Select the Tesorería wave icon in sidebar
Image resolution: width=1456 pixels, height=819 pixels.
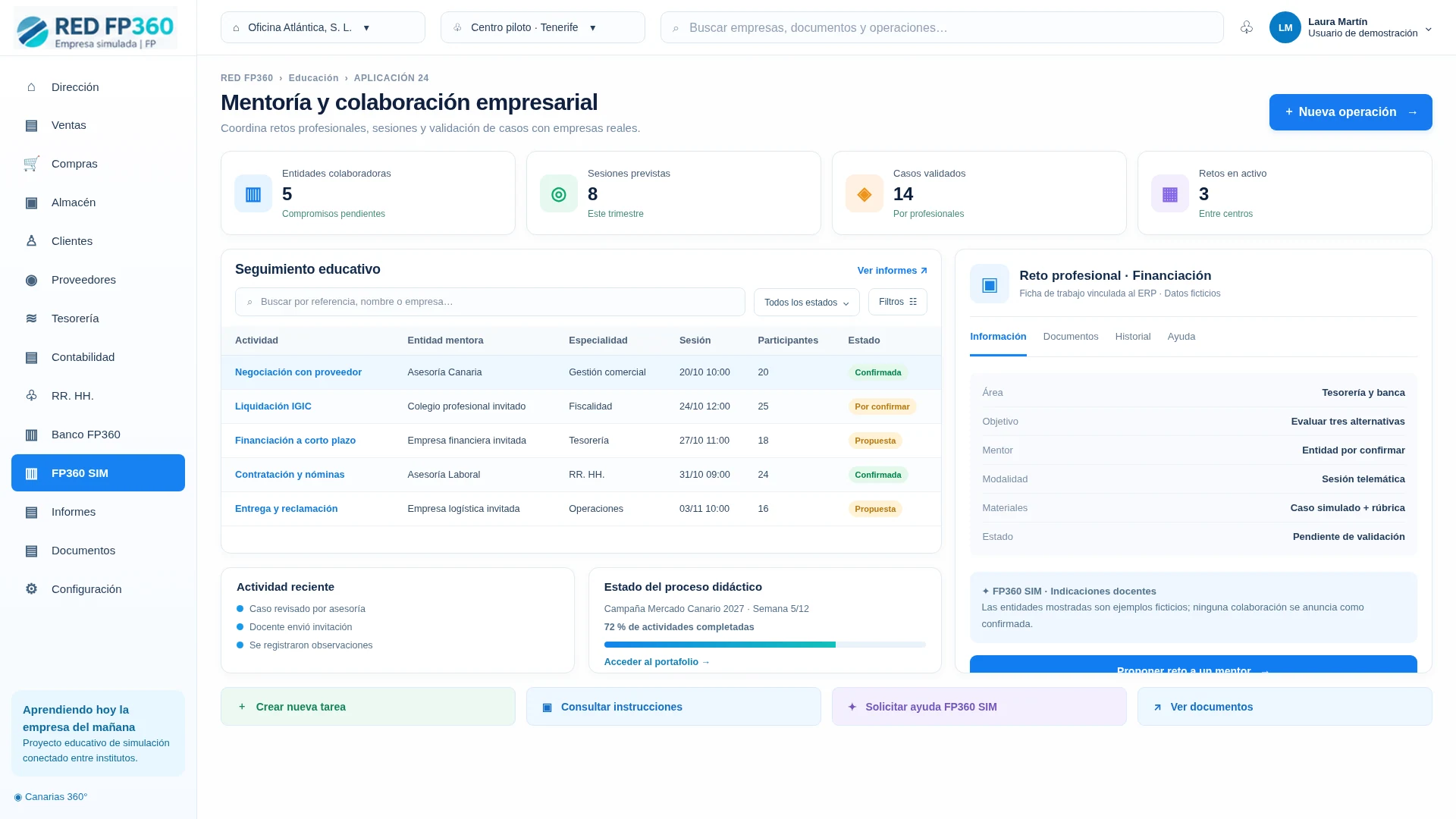tap(31, 318)
